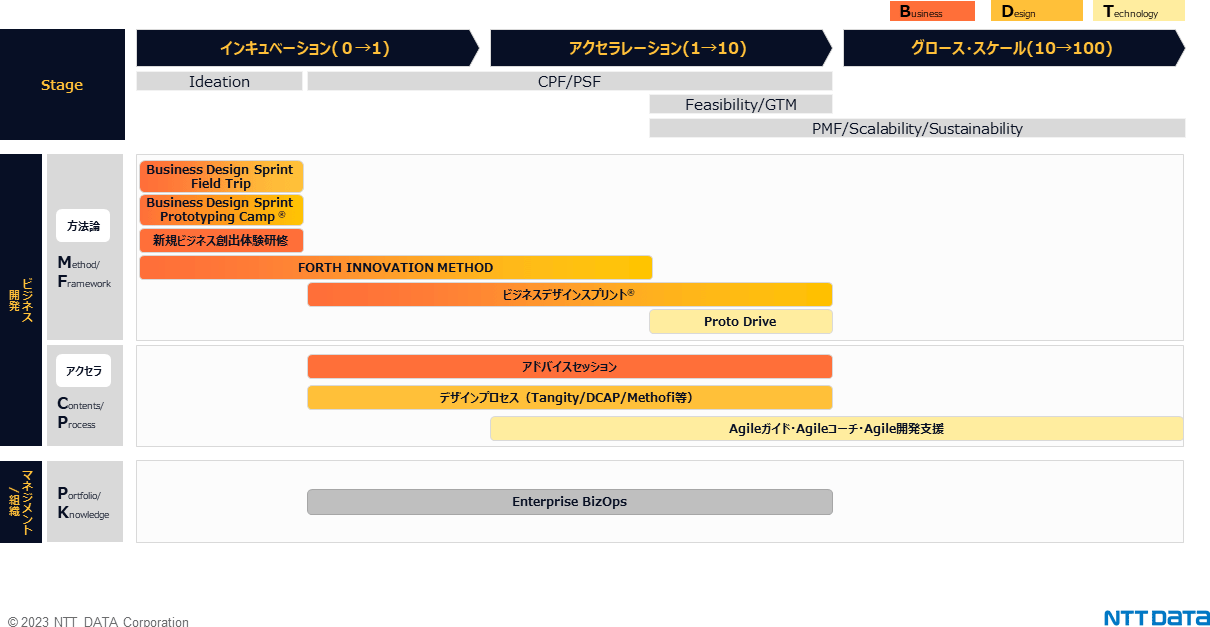Click the Portfolio/Knowledge label
Image resolution: width=1210 pixels, height=627 pixels.
tap(84, 503)
